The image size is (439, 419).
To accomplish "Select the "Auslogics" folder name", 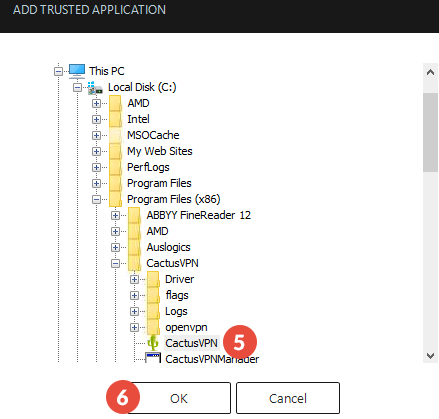I will (x=168, y=247).
